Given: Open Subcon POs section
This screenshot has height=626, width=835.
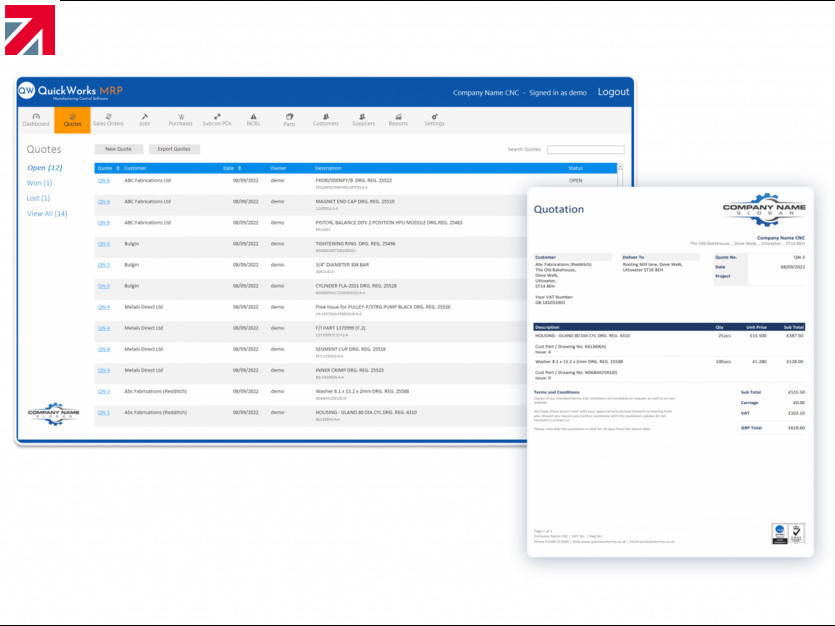Looking at the screenshot, I should (x=217, y=120).
